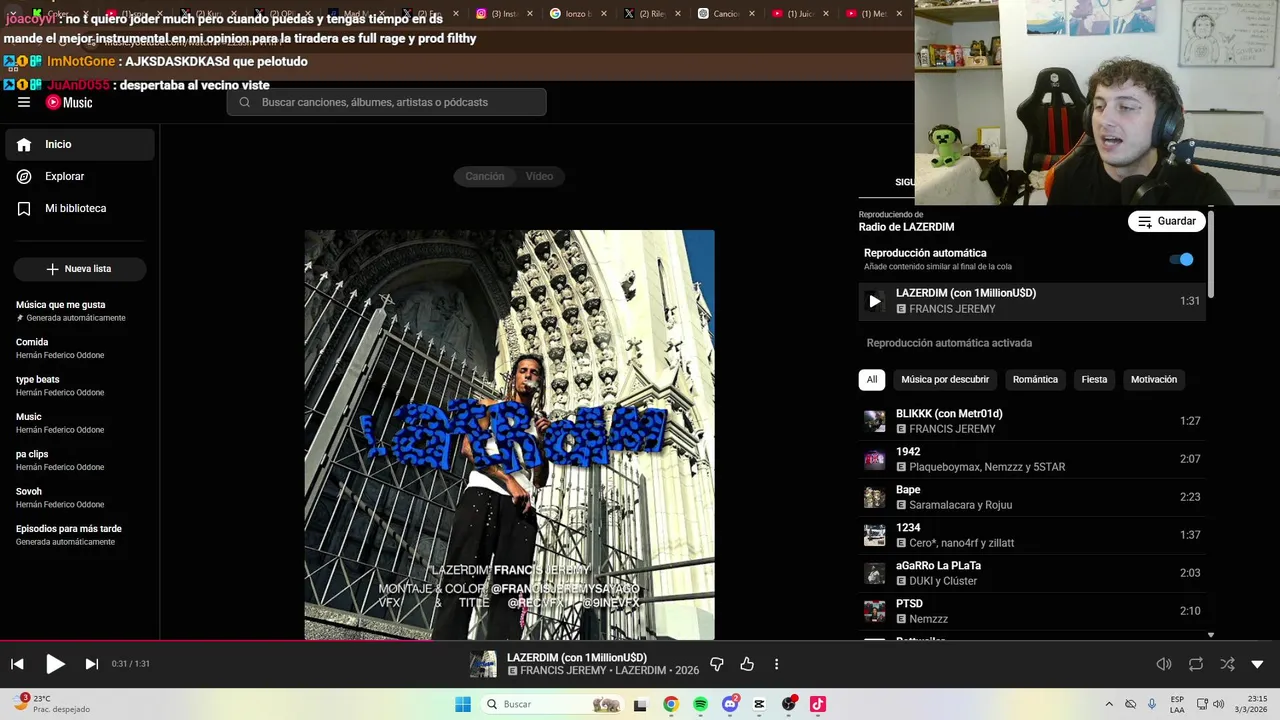Screen dimensions: 1280x720
Task: Toggle Reproducción automática switch
Action: 1182,259
